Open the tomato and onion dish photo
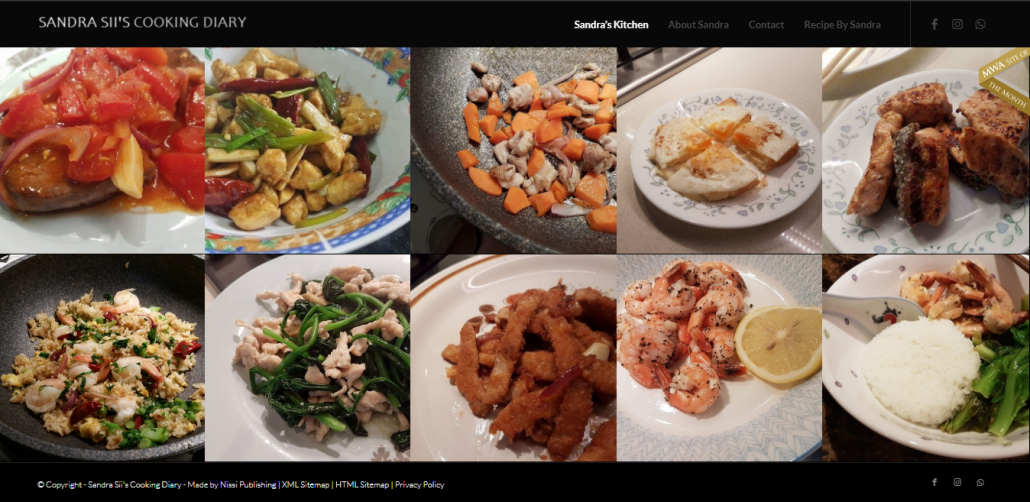This screenshot has height=502, width=1030. [102, 150]
